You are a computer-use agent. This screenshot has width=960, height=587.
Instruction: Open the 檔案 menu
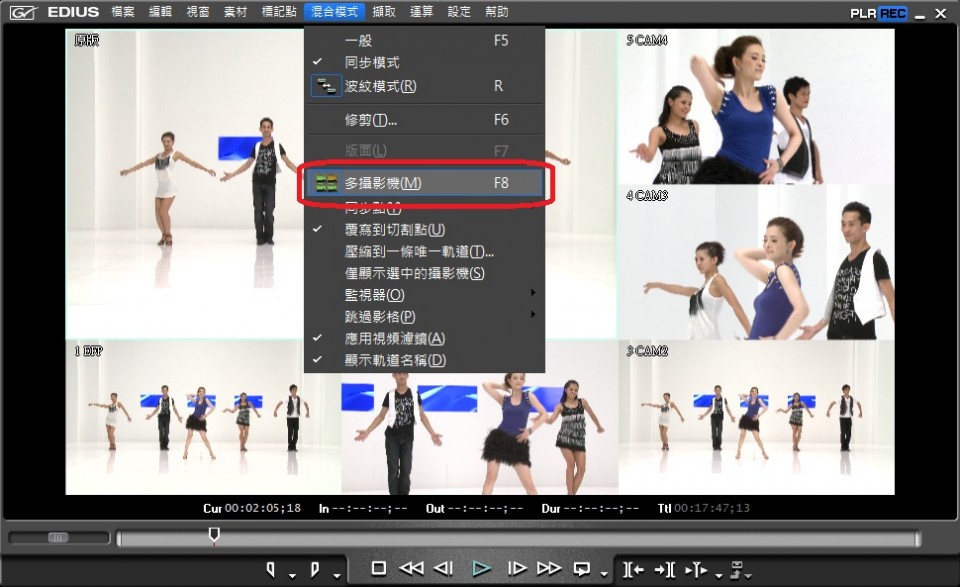[122, 12]
